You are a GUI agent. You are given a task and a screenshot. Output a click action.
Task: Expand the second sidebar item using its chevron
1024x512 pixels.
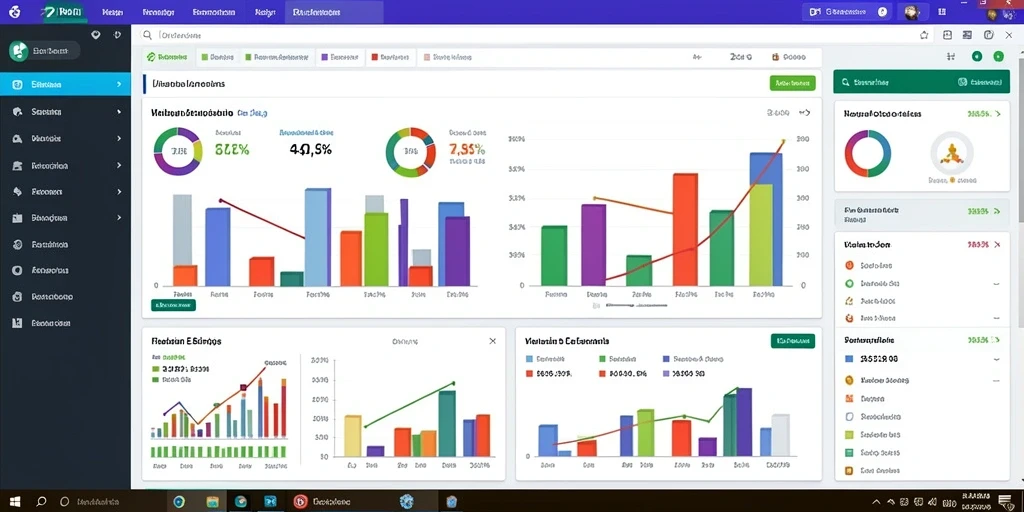click(x=119, y=112)
